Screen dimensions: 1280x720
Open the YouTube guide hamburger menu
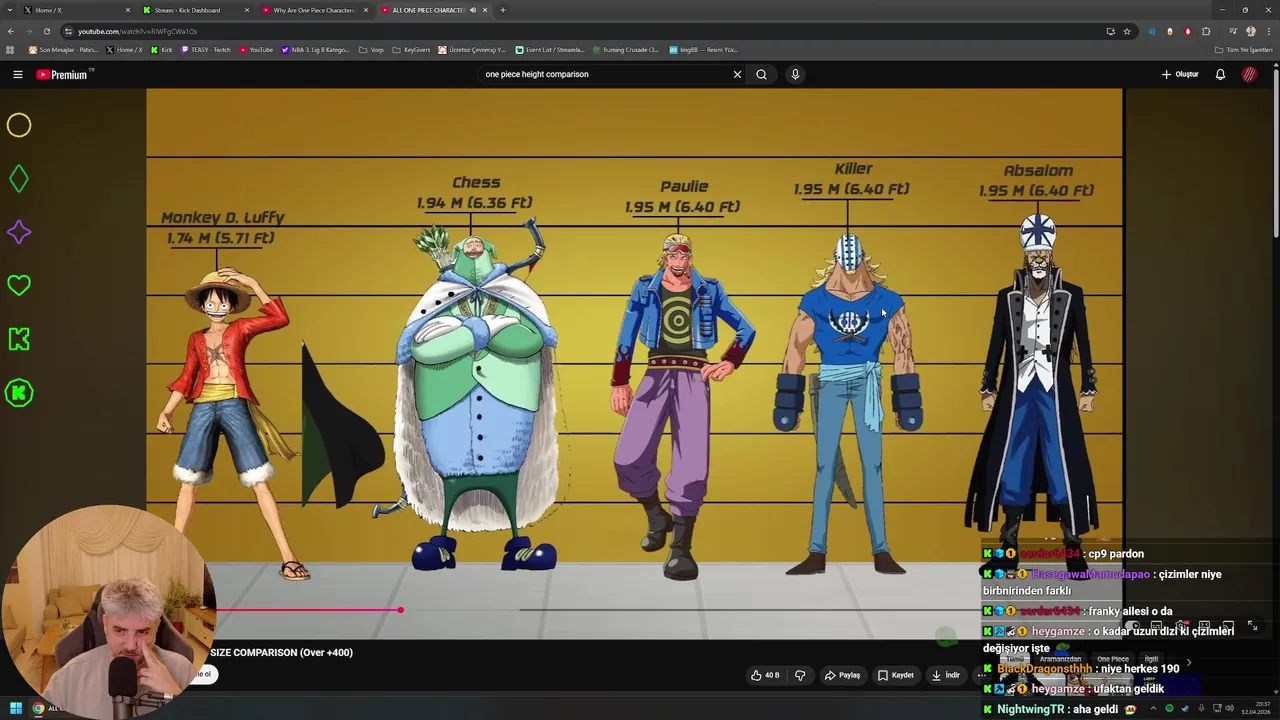pos(18,74)
